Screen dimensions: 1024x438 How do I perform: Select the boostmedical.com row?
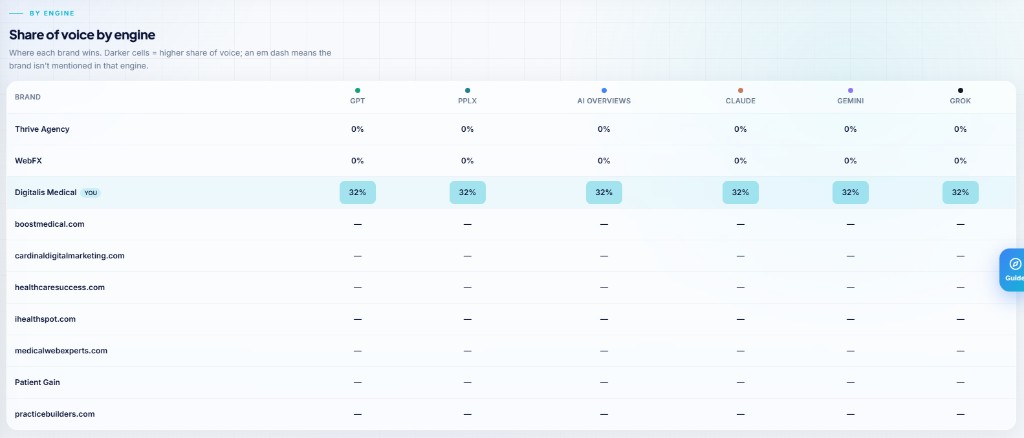click(x=511, y=225)
